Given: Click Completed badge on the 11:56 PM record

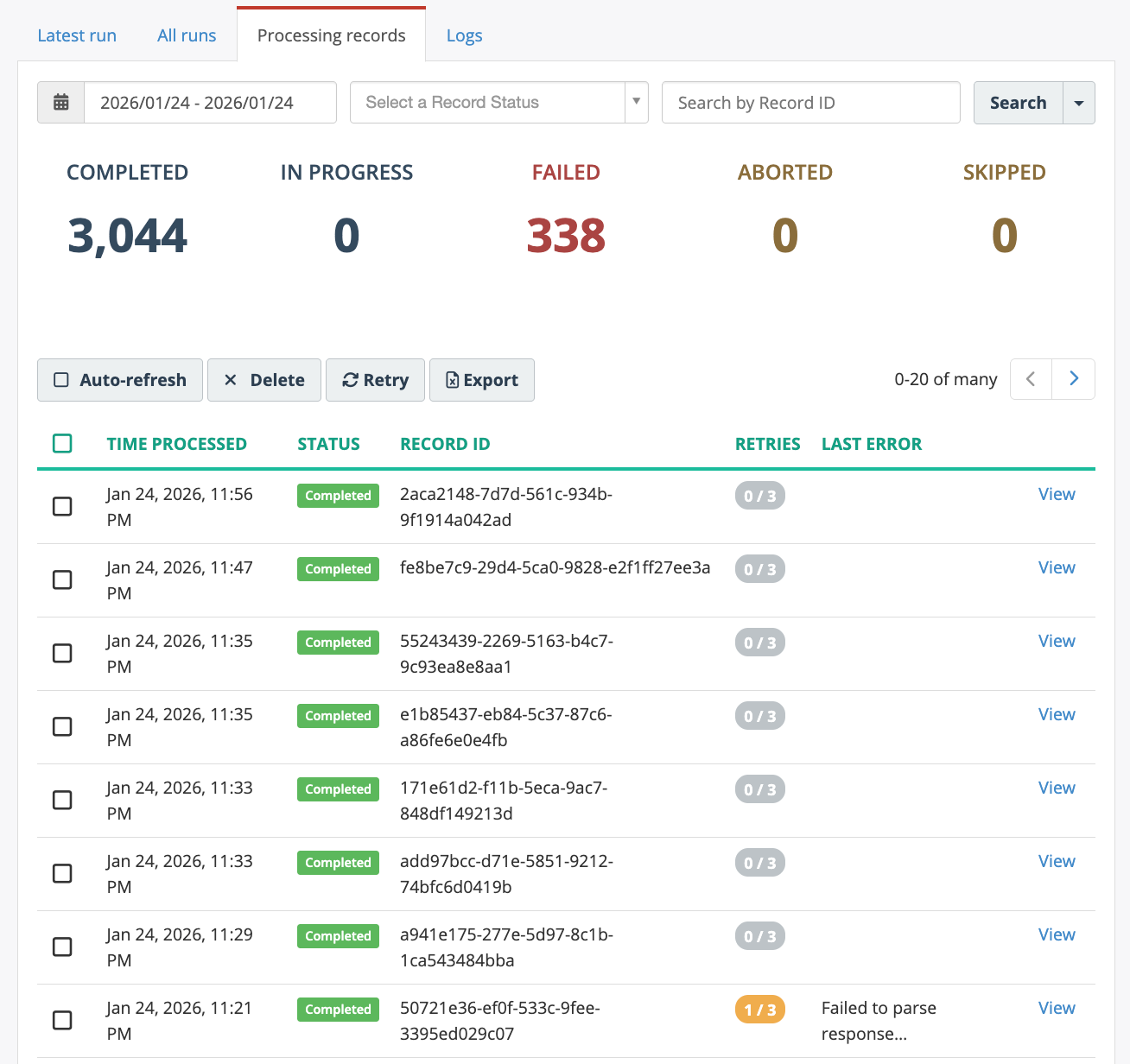Looking at the screenshot, I should (x=338, y=496).
